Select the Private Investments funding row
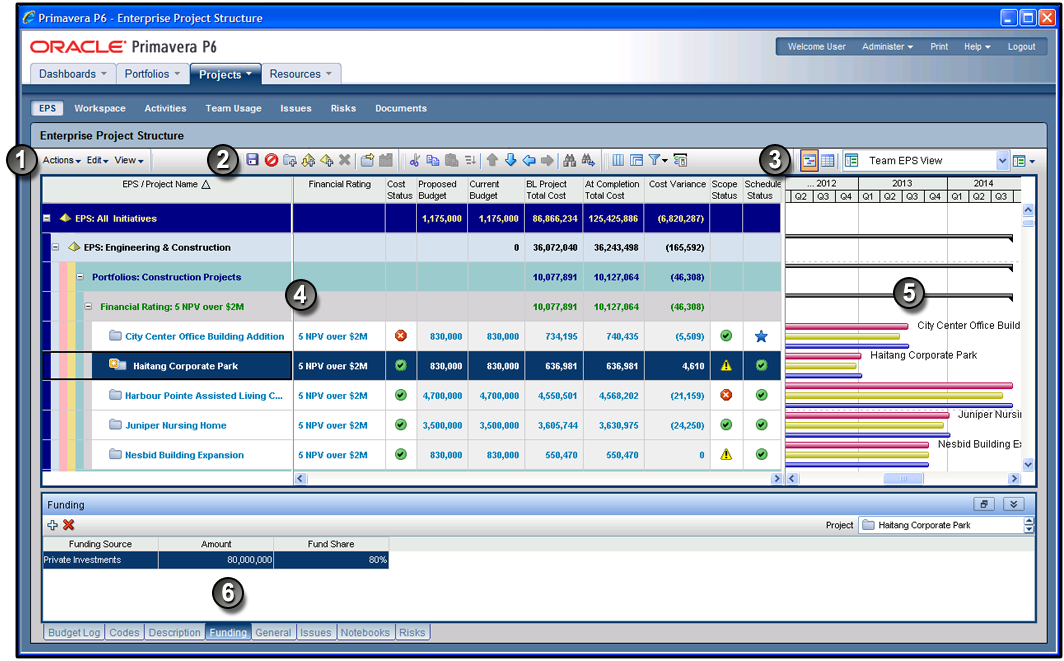1064x661 pixels. (216, 560)
